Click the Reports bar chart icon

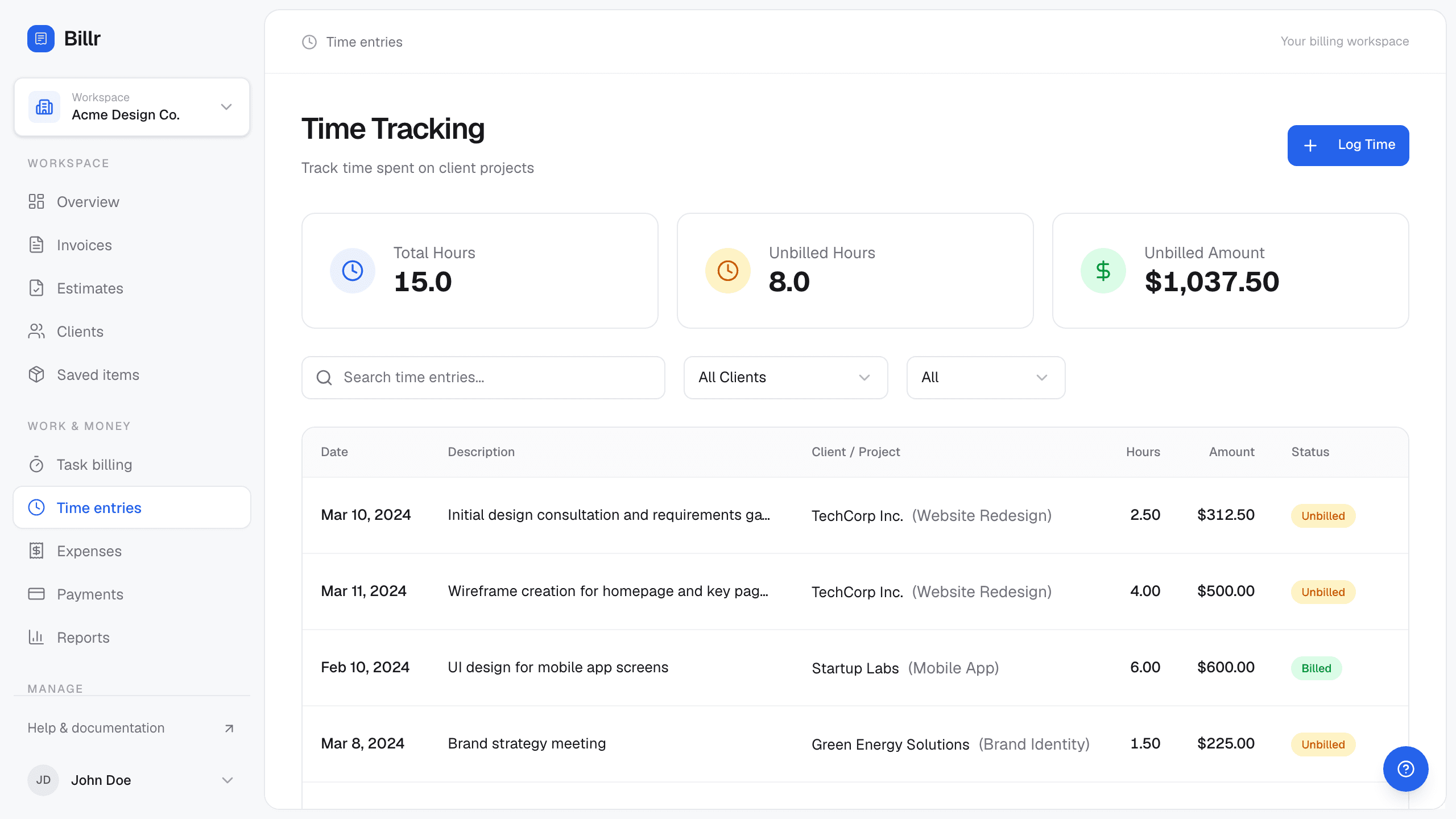click(x=36, y=637)
